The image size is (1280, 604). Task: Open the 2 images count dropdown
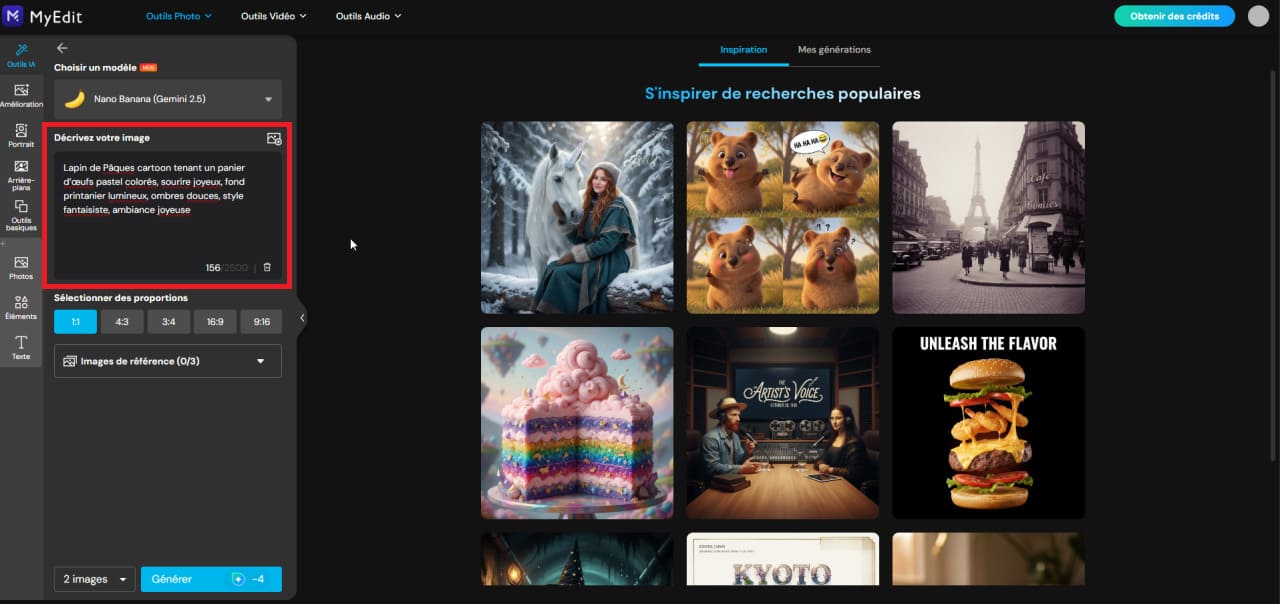click(x=95, y=579)
